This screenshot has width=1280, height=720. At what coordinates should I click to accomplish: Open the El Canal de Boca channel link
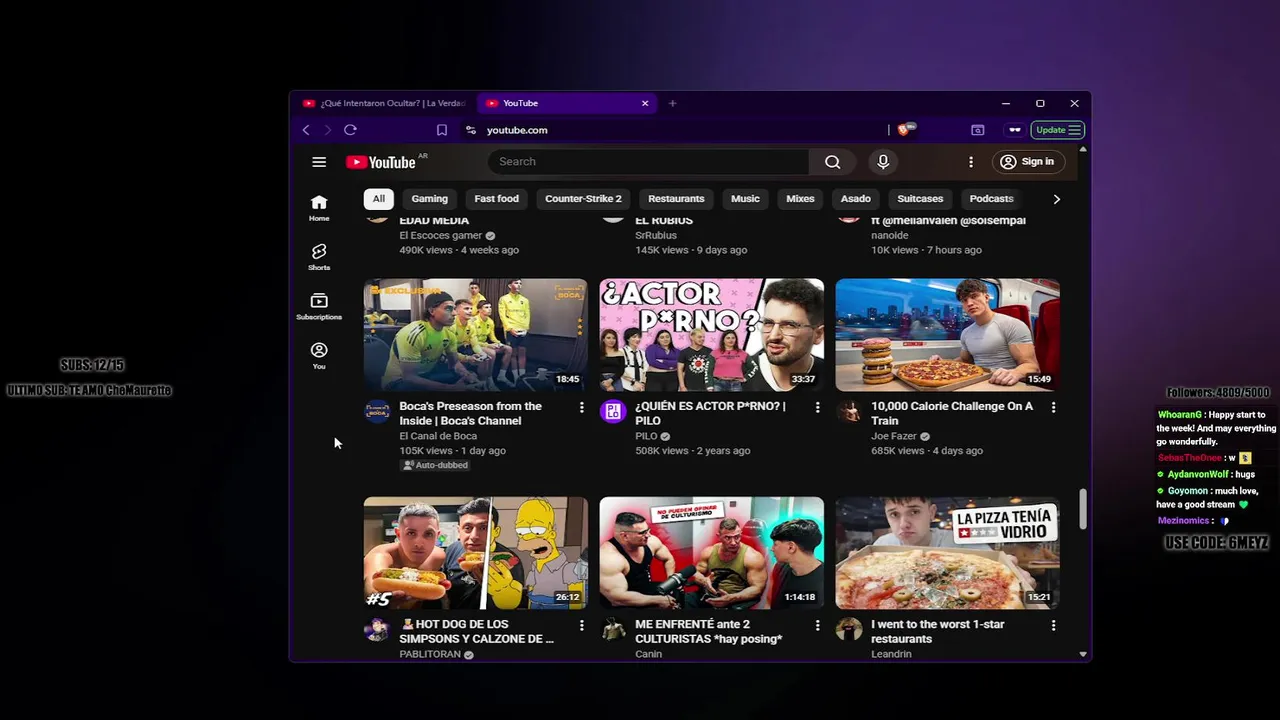438,436
